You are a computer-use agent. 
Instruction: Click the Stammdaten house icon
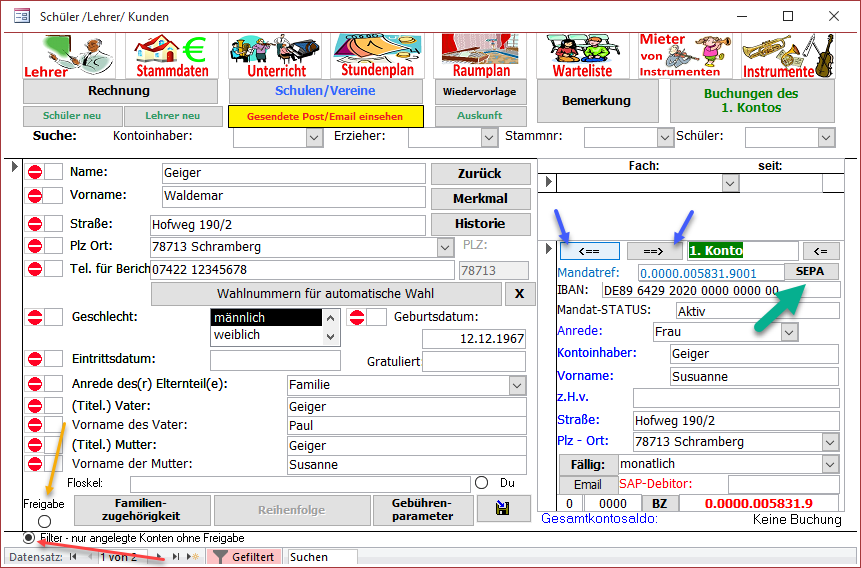(x=172, y=56)
